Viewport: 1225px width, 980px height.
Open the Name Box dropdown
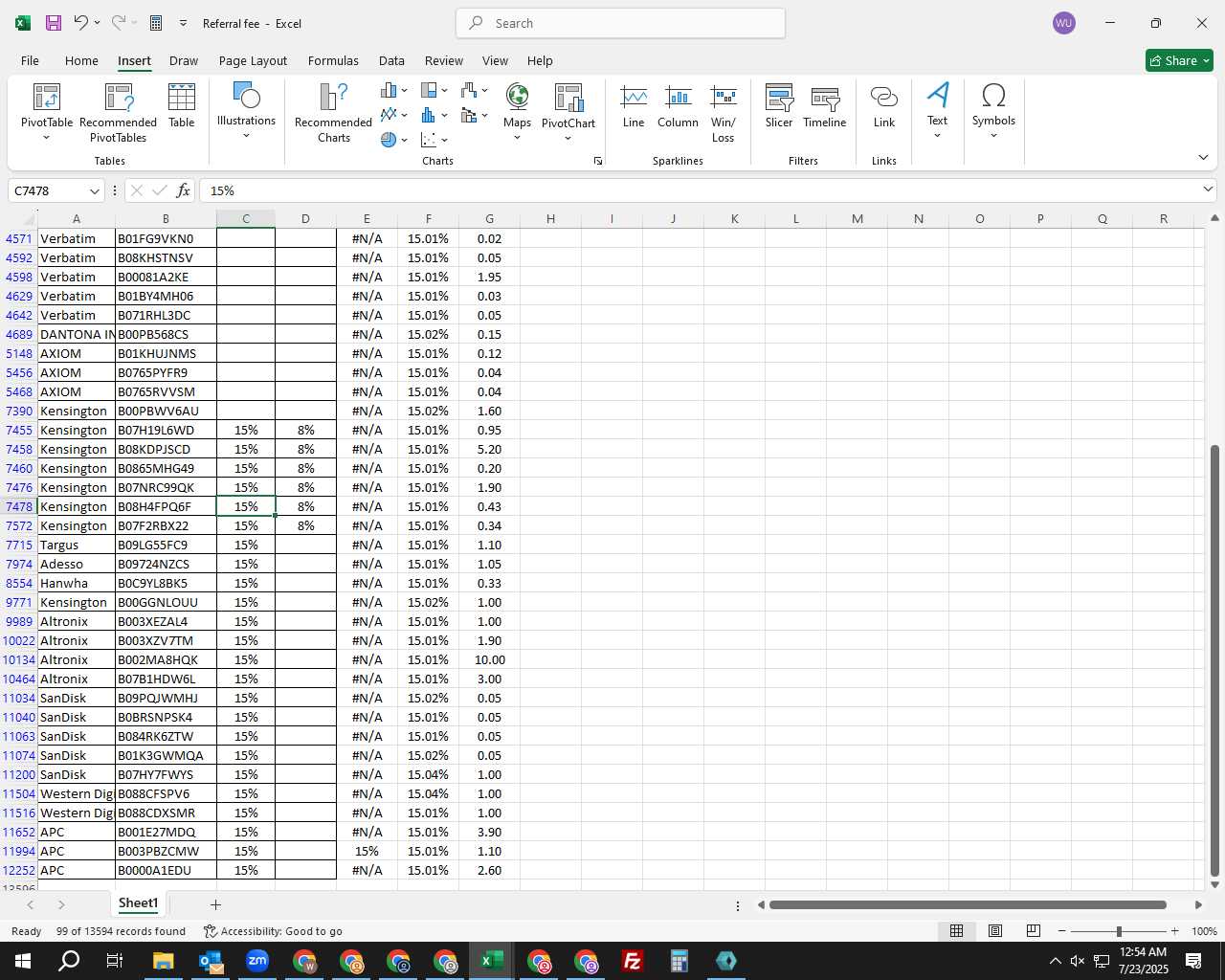94,191
